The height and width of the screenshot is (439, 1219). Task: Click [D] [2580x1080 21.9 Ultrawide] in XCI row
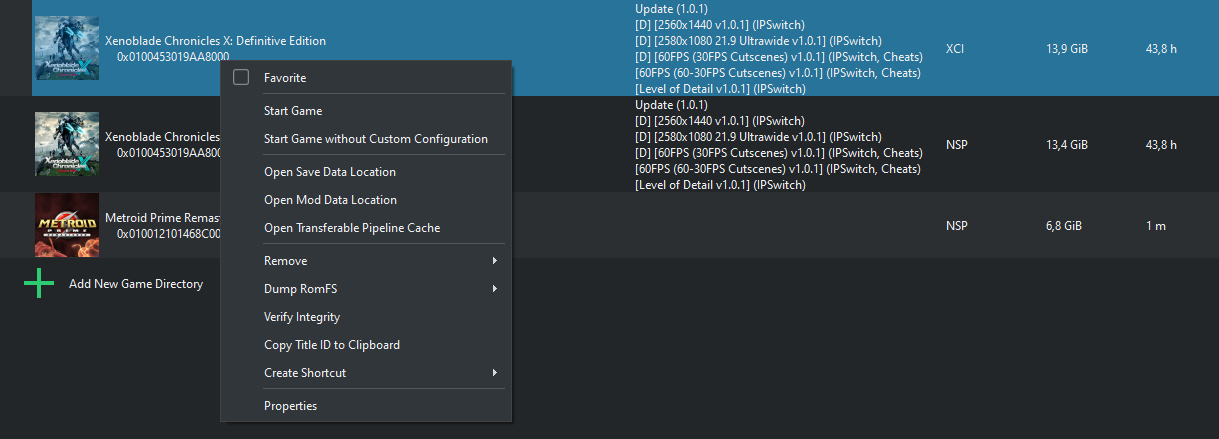pos(758,41)
